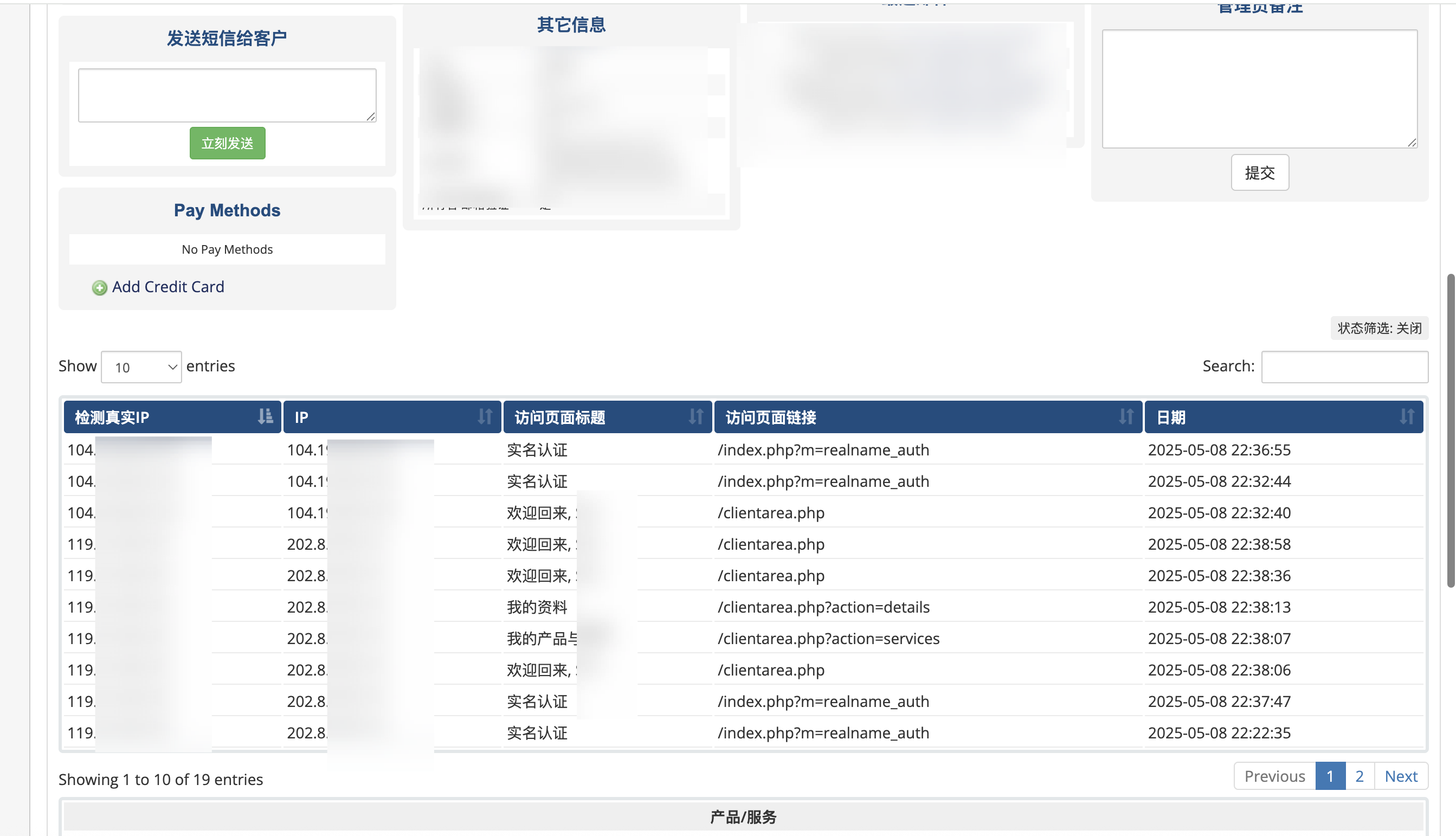
Task: Toggle the 状态筛选 filter from 关闭
Action: [1380, 328]
